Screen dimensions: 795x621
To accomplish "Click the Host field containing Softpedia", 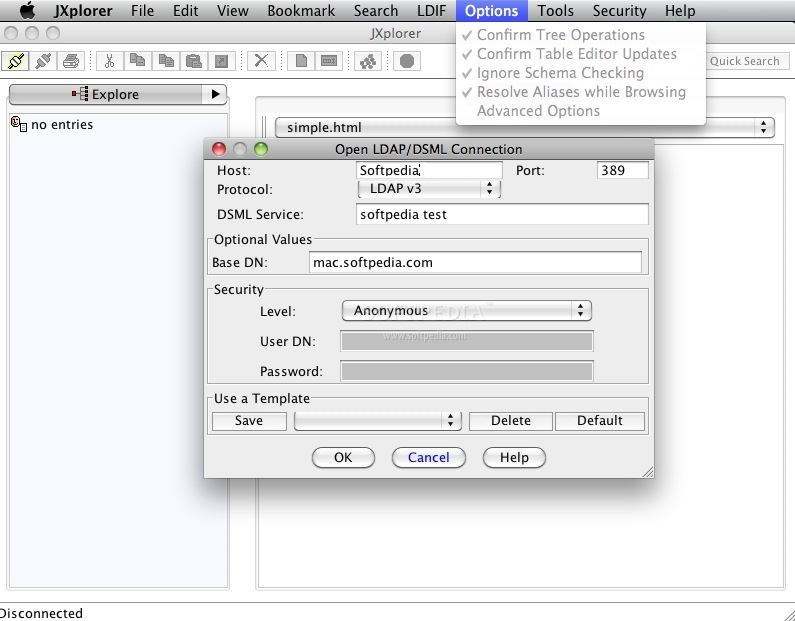I will 429,170.
